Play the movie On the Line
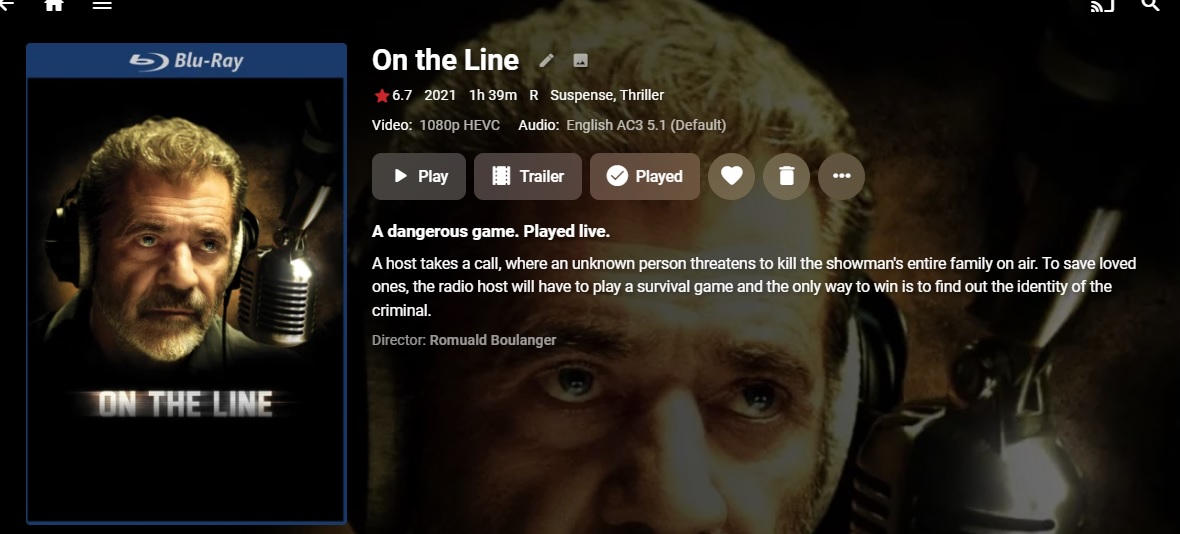The height and width of the screenshot is (534, 1180). click(418, 176)
